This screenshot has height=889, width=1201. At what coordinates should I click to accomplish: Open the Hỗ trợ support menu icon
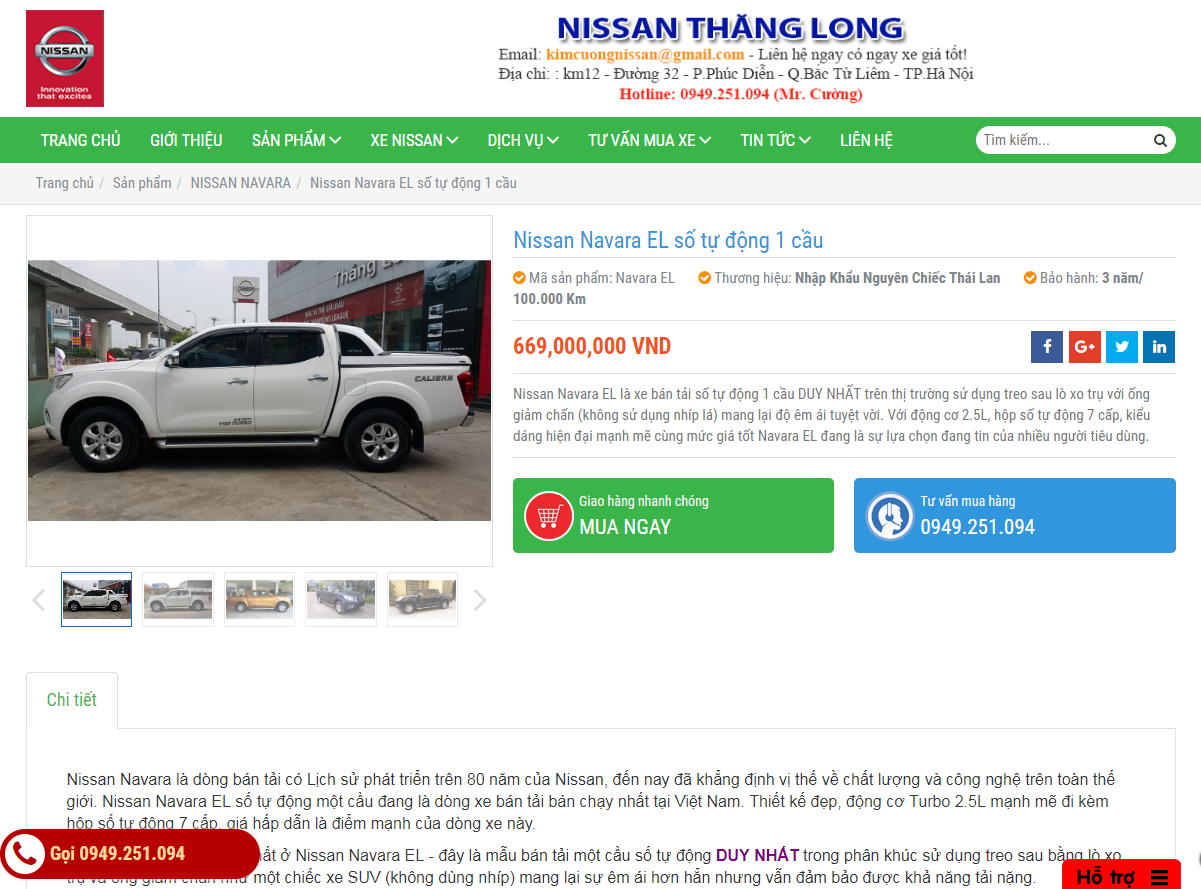[1159, 877]
